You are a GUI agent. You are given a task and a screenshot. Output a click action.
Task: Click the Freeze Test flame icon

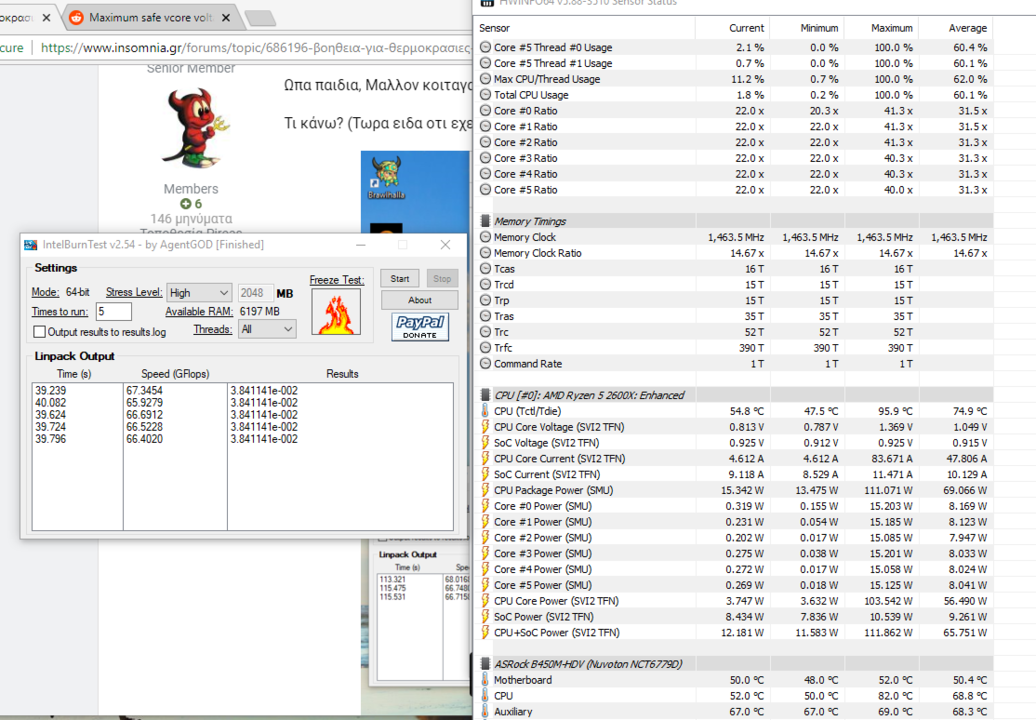(336, 312)
